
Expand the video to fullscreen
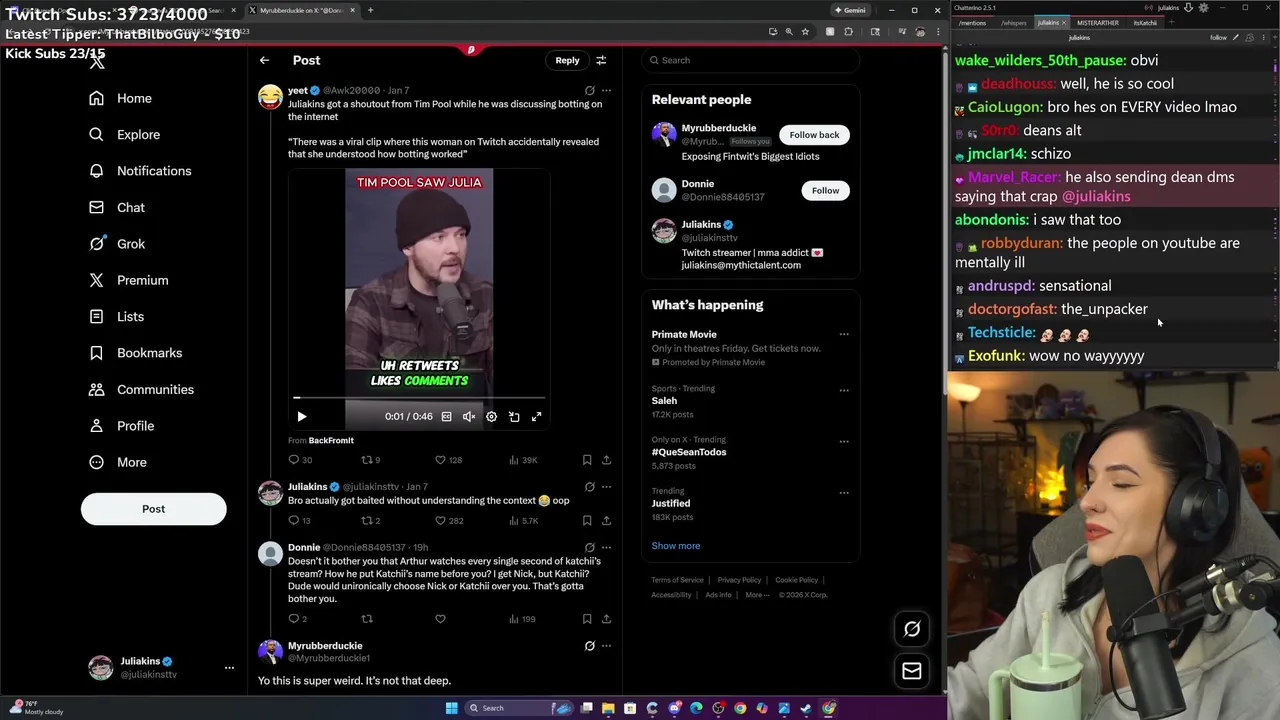pos(536,416)
